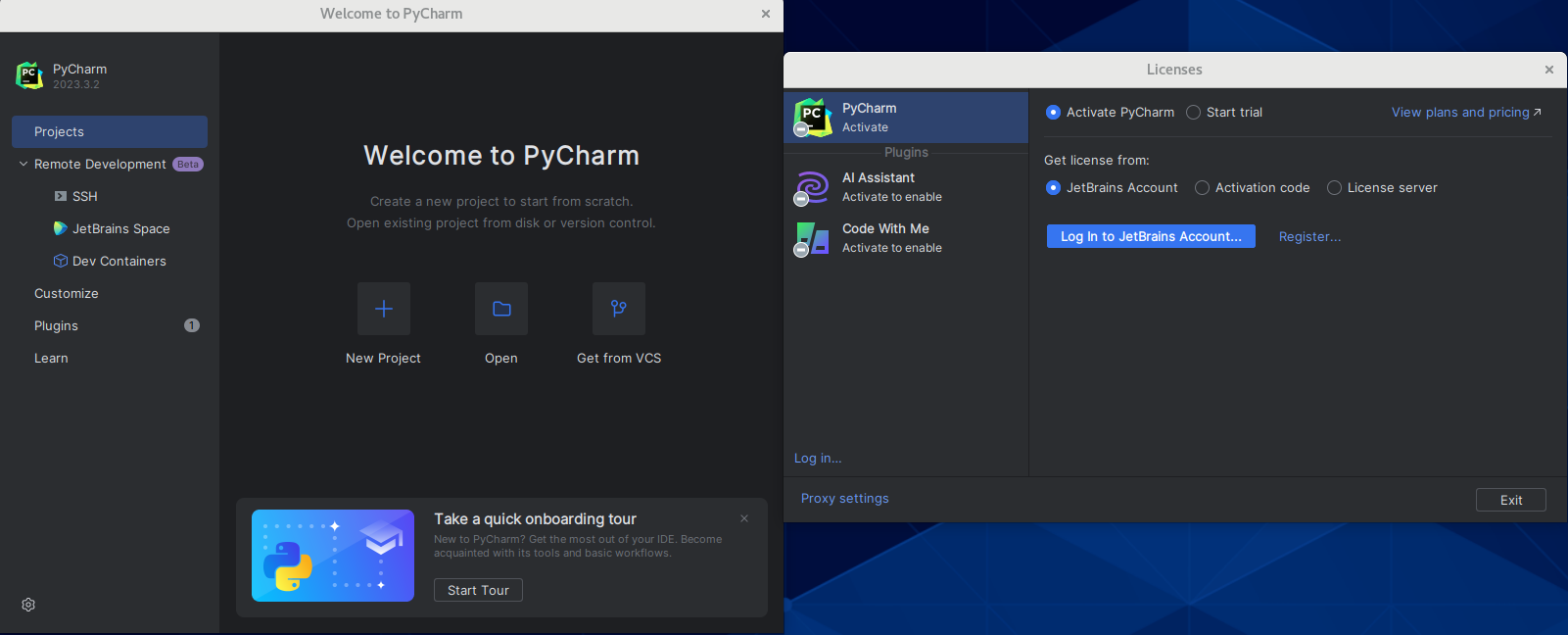Viewport: 1568px width, 635px height.
Task: Select the Start trial radio button
Action: point(1194,113)
